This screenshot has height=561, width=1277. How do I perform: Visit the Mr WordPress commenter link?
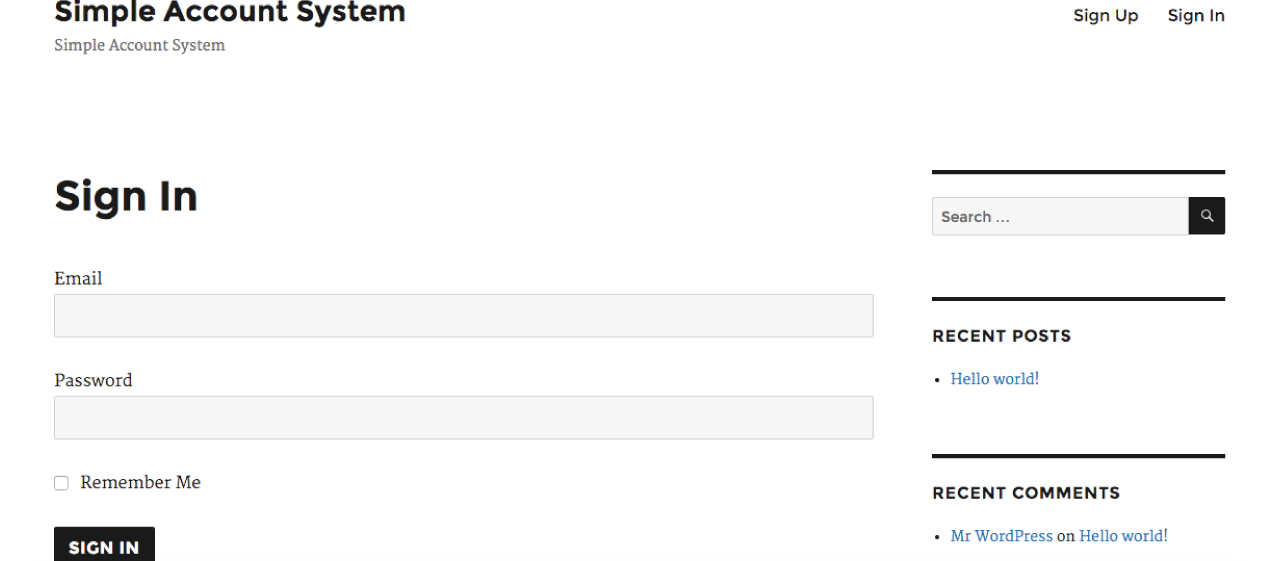(1001, 536)
